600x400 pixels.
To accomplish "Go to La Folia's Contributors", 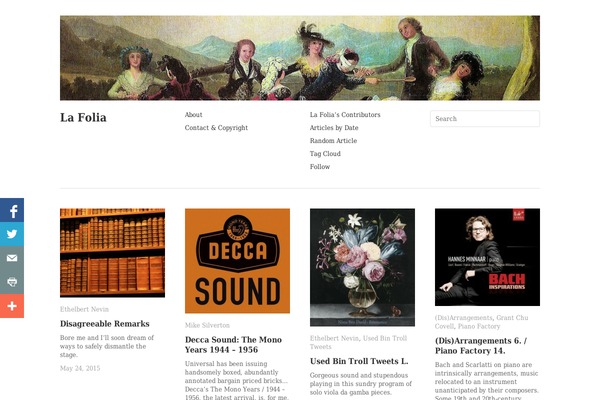I will click(x=345, y=115).
